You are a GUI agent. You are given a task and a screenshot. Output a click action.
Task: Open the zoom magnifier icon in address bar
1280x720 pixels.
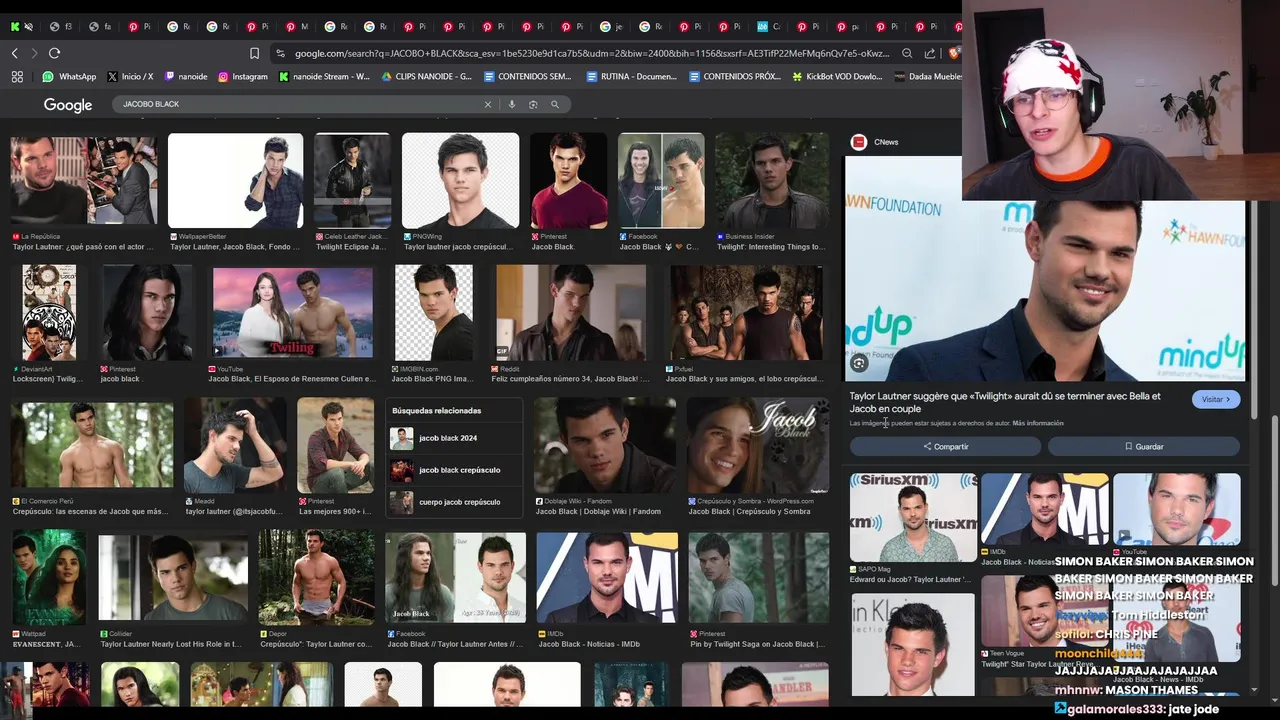pos(907,53)
